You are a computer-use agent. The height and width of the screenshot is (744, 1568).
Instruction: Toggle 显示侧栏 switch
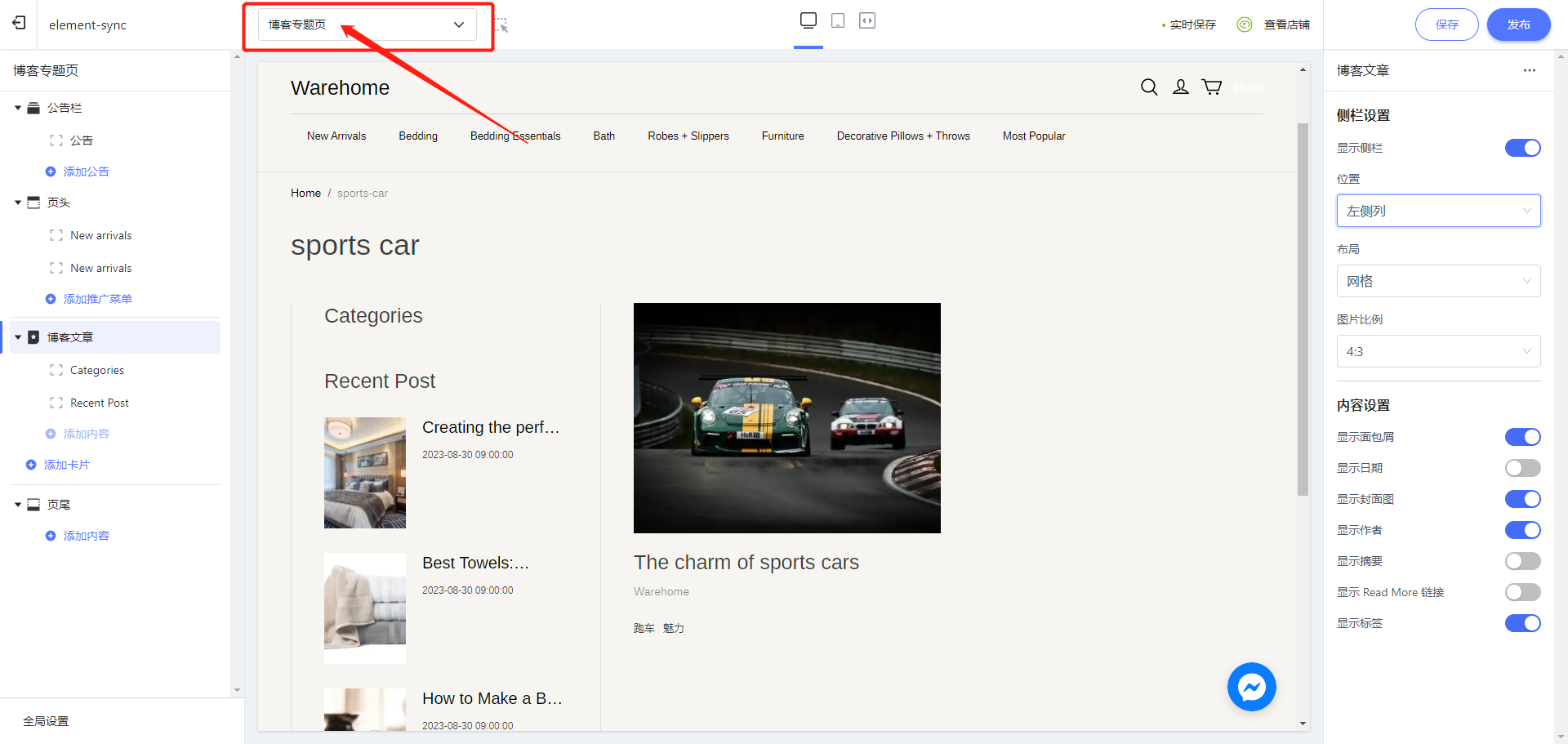(x=1522, y=148)
